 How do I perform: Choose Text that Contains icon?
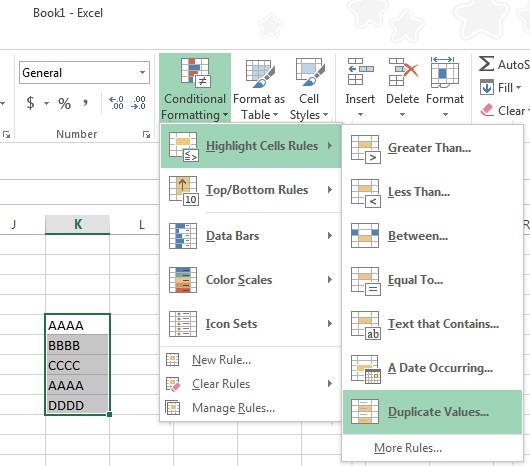[365, 325]
